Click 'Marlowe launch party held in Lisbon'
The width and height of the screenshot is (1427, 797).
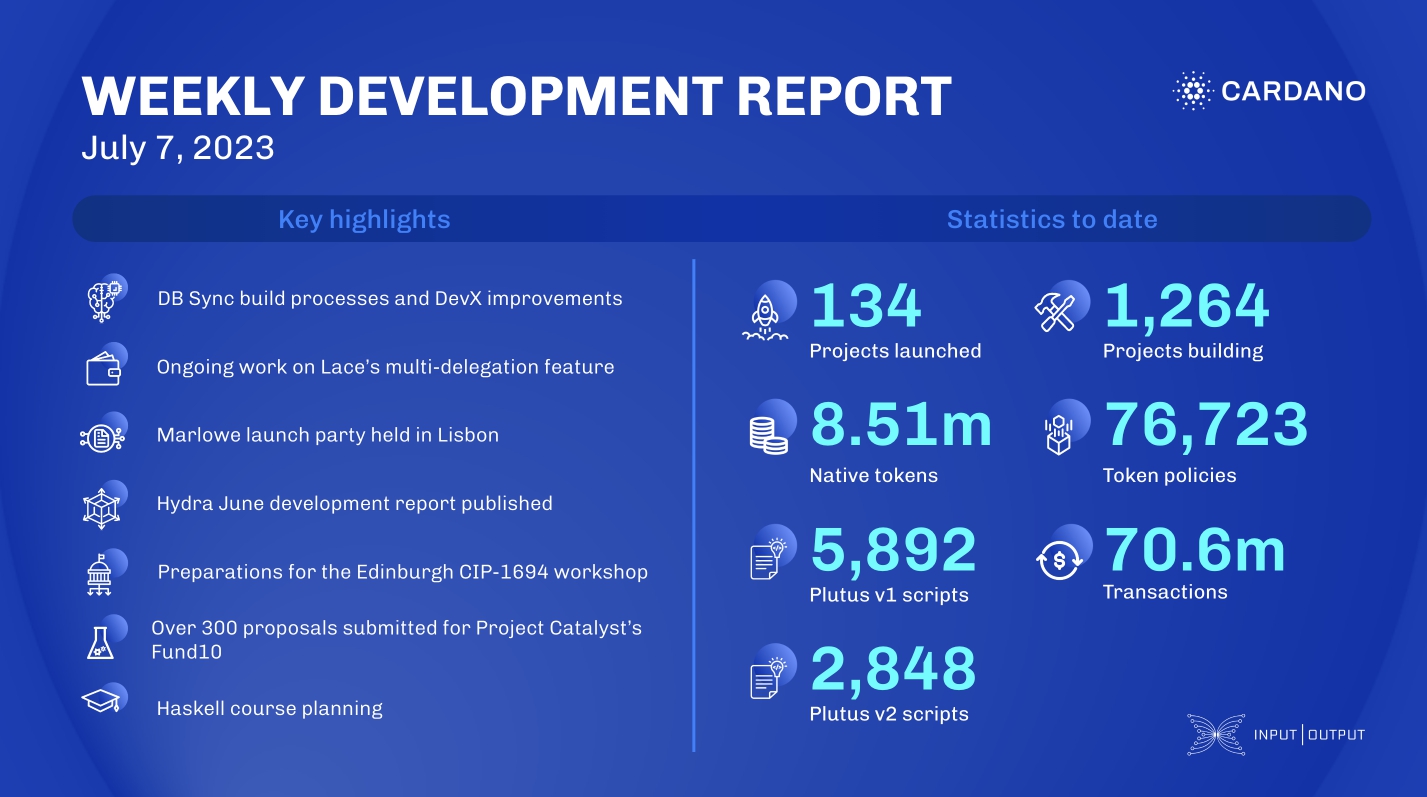click(328, 435)
